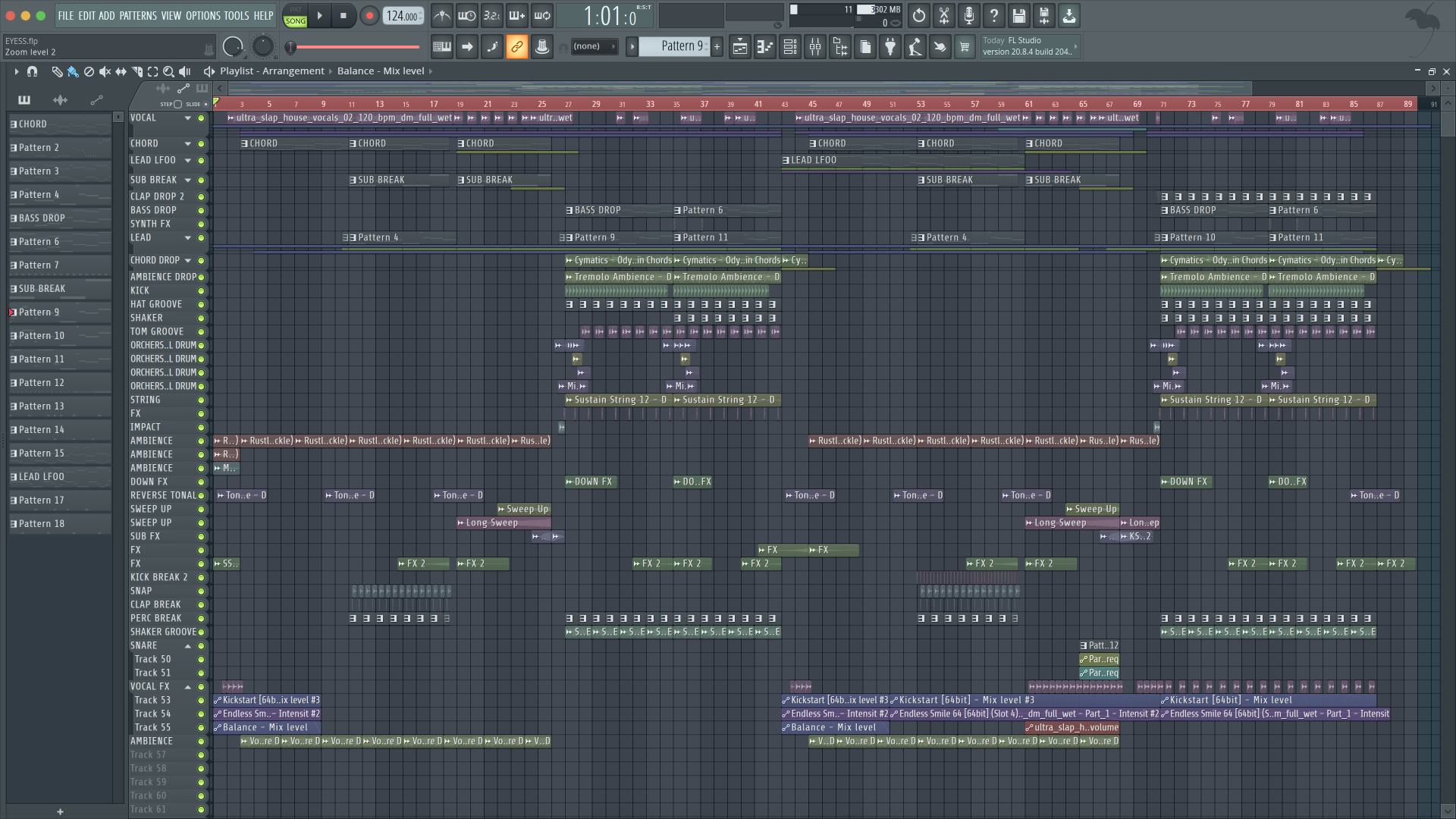Collapse the LEAD LFOO group arrow
1456x819 pixels.
pos(187,161)
